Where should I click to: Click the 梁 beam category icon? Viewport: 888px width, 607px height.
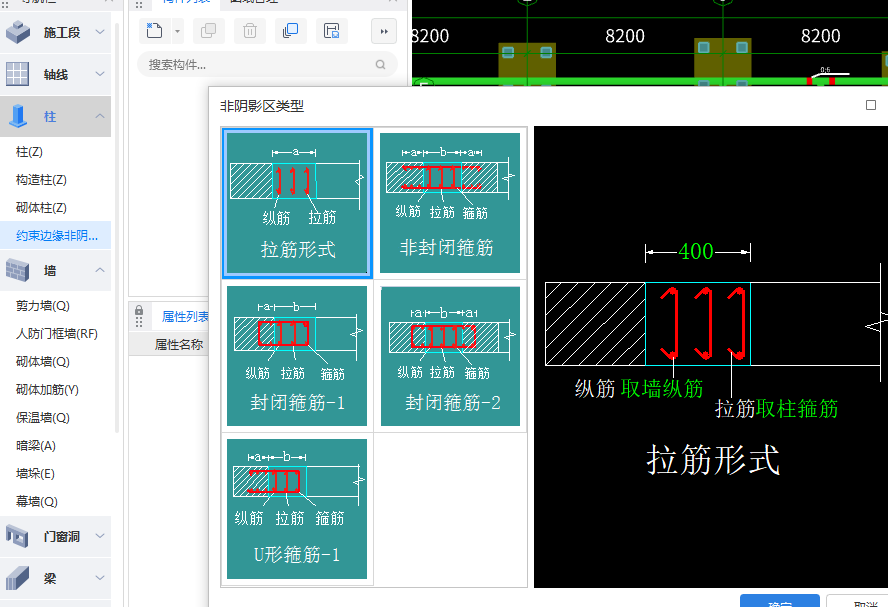[x=17, y=578]
